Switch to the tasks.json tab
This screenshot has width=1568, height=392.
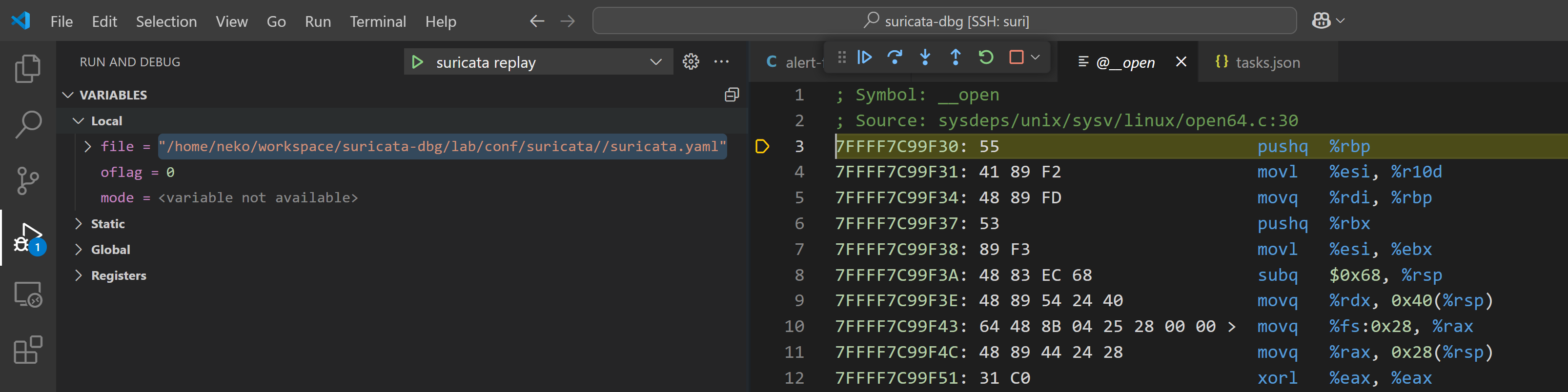[1267, 62]
